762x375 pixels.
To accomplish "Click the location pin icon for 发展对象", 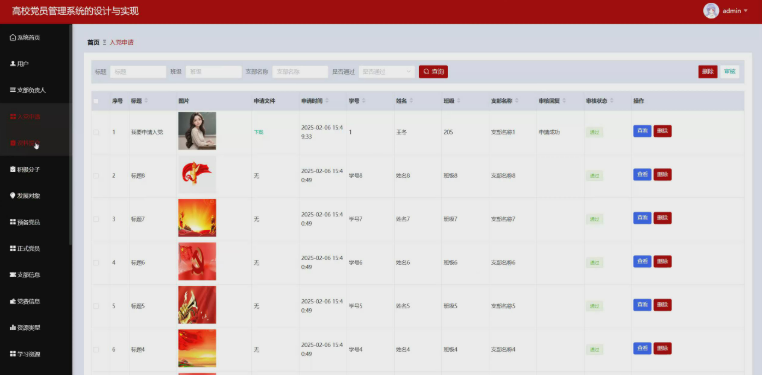I will click(13, 196).
